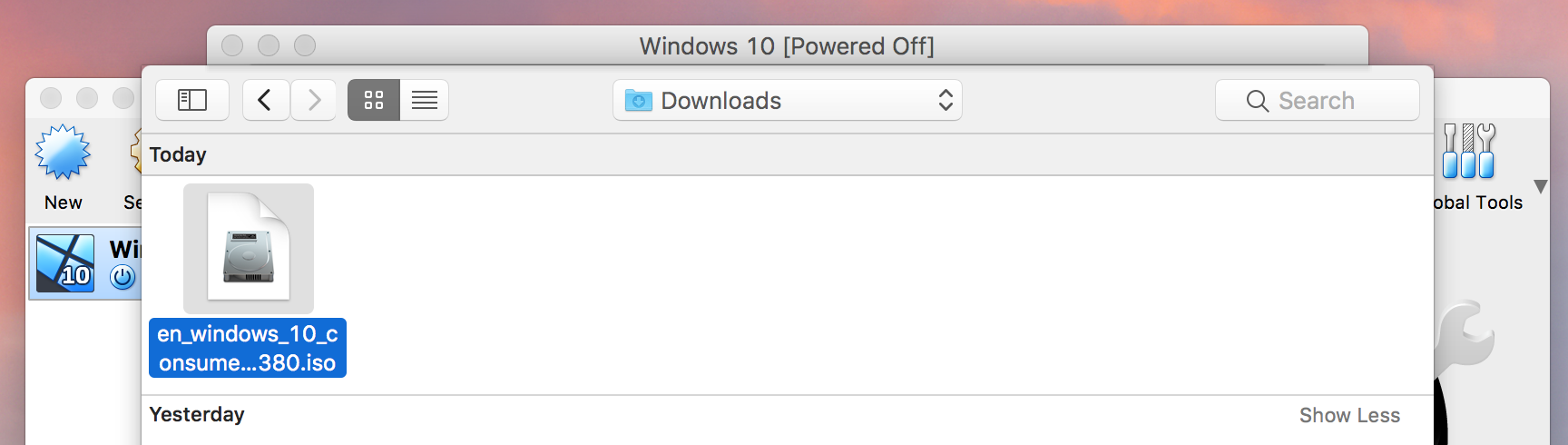Click the powered off status icon

[122, 277]
